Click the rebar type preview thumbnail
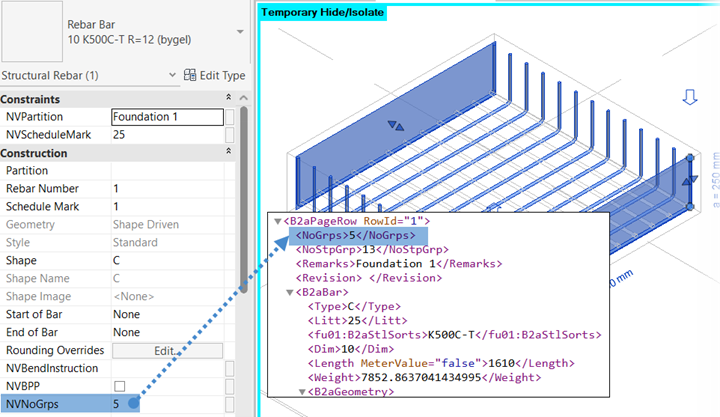The height and width of the screenshot is (417, 720). coord(30,31)
